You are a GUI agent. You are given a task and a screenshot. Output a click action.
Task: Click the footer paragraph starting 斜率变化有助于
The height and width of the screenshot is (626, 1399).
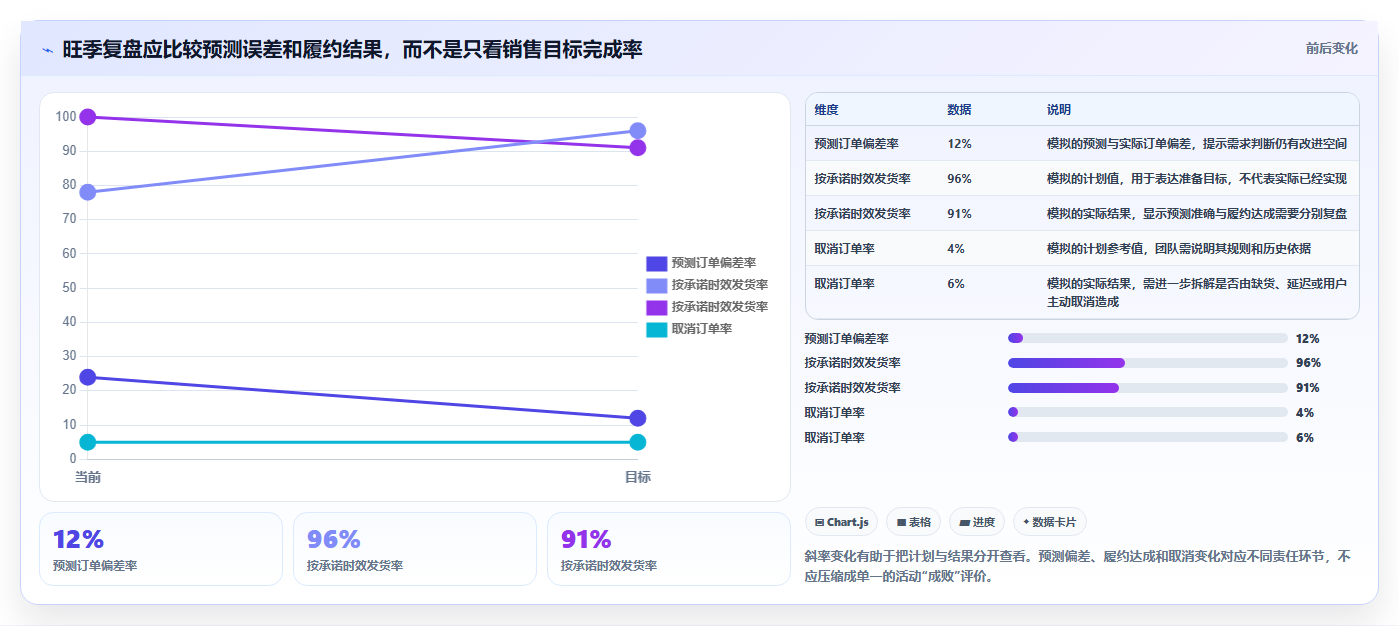pos(1078,566)
